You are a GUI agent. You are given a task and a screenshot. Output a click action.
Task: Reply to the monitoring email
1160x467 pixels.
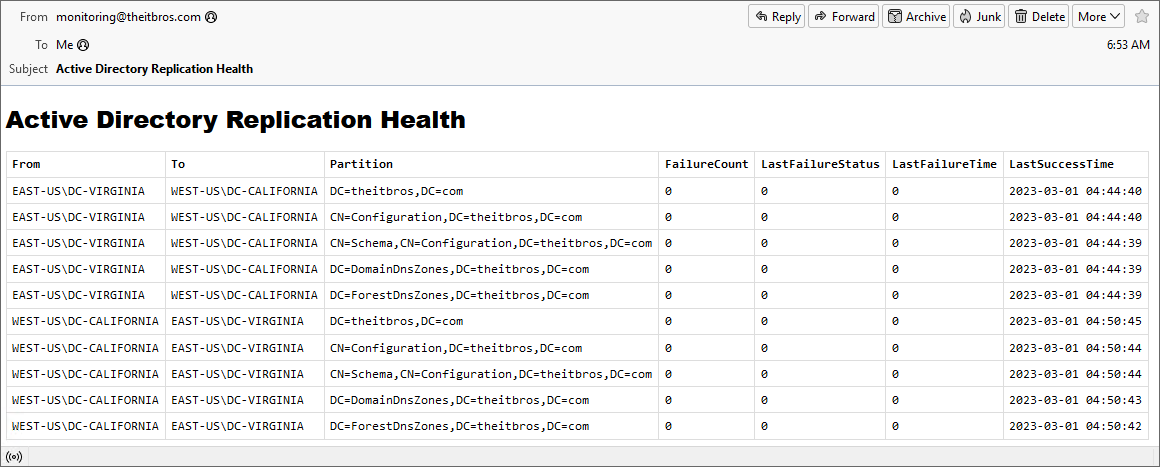[x=776, y=17]
